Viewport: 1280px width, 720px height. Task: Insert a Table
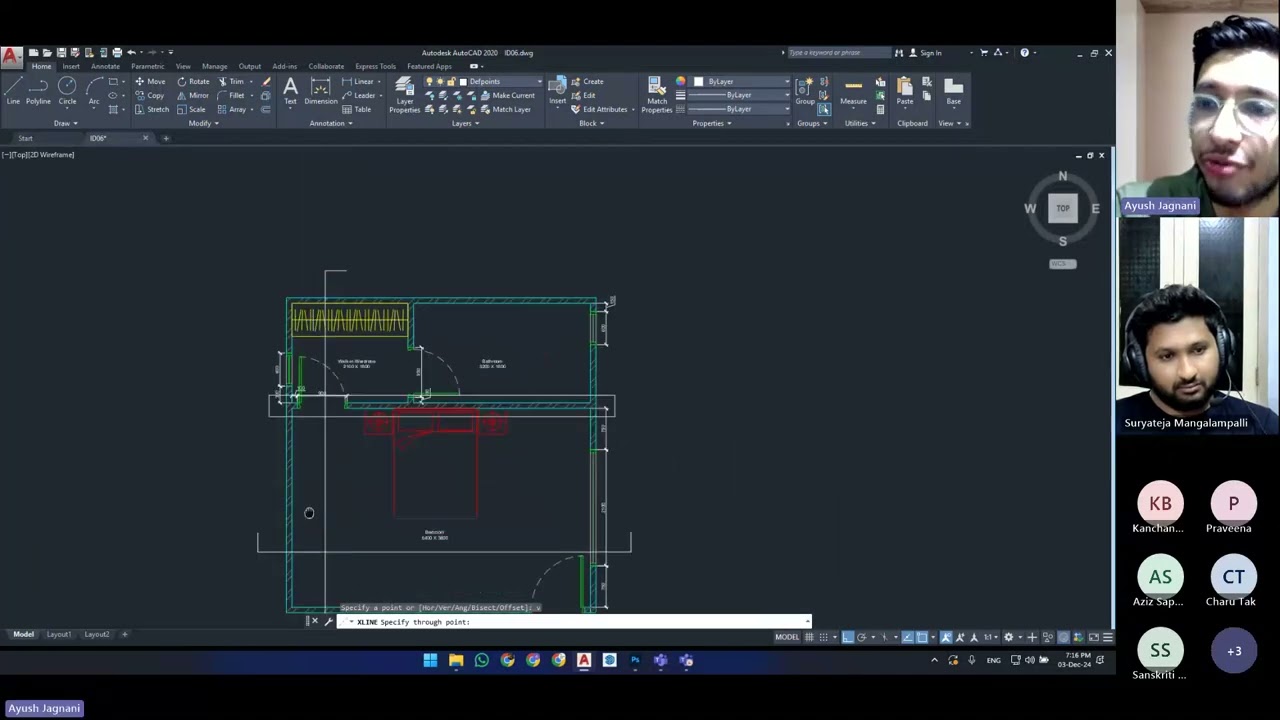tap(357, 110)
